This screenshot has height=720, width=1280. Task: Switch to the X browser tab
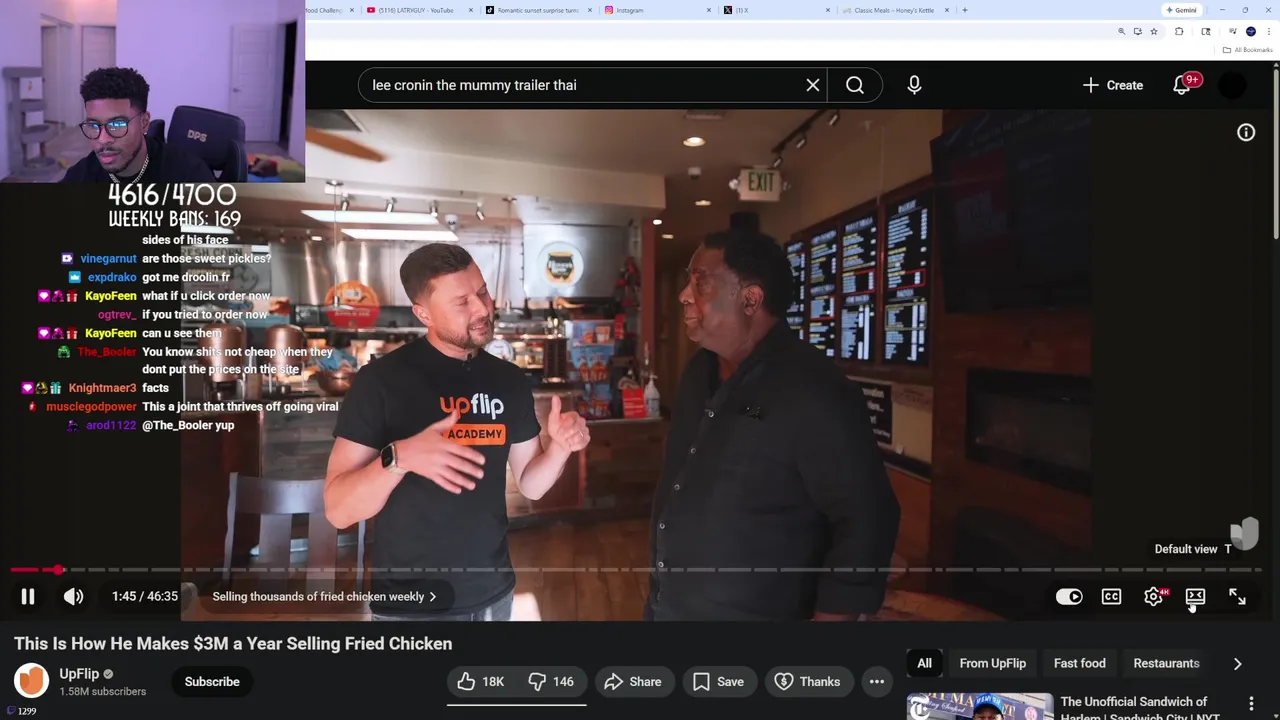(775, 10)
